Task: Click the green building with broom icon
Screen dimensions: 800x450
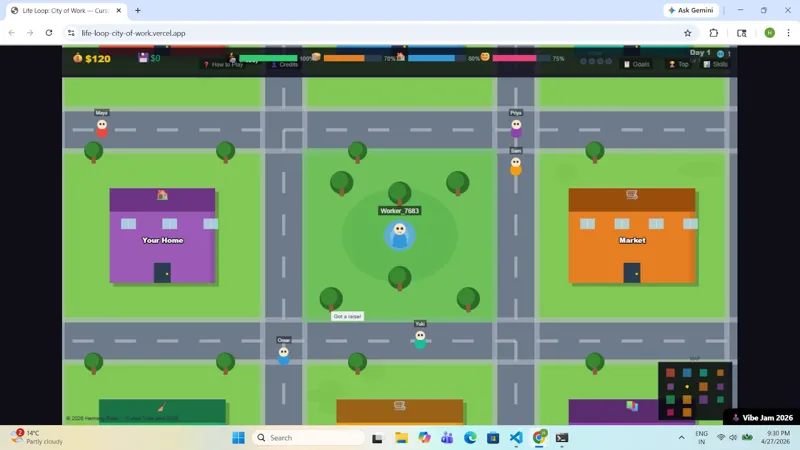Action: click(x=162, y=411)
